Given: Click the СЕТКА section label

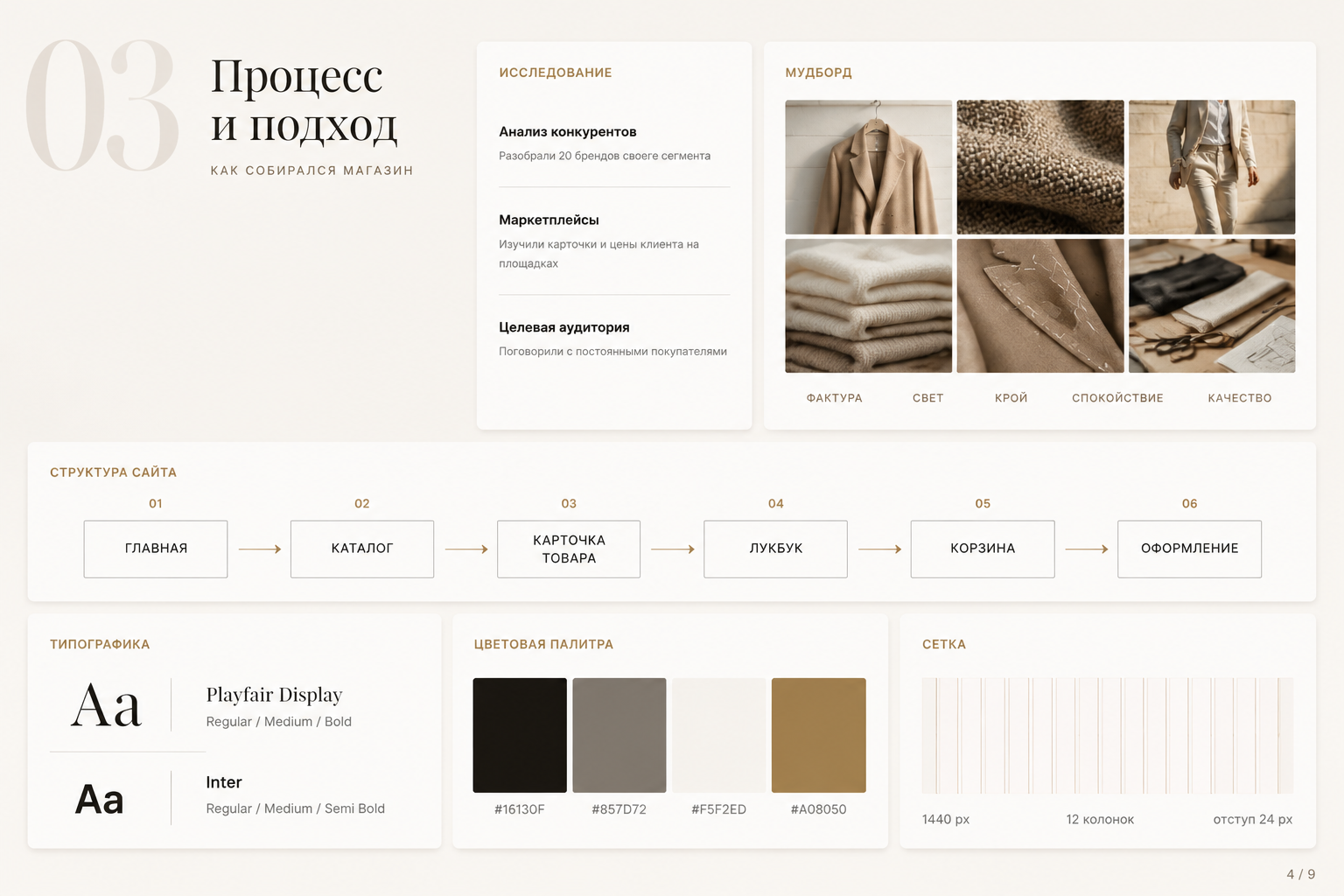Looking at the screenshot, I should (x=944, y=645).
